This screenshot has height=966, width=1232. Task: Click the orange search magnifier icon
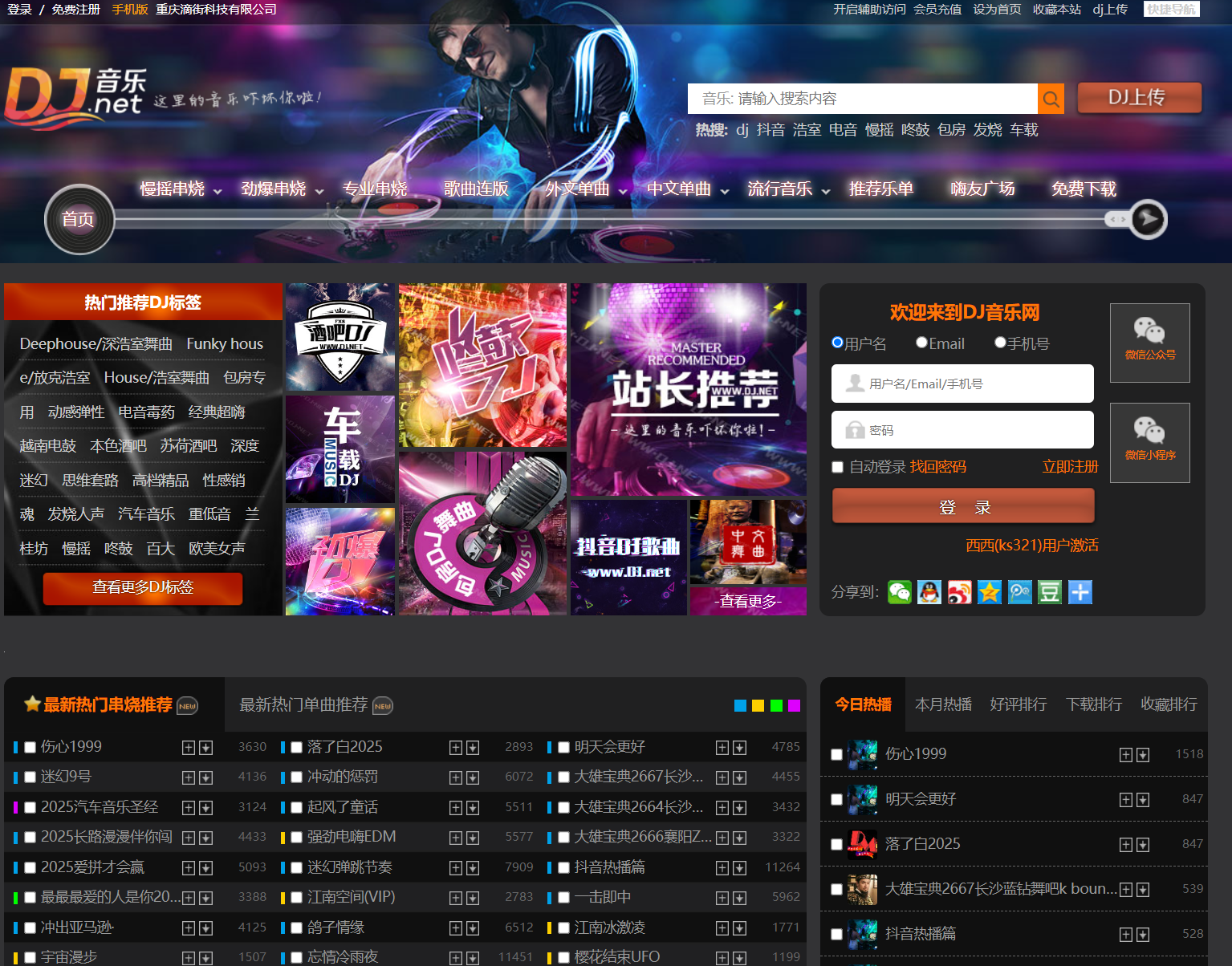pos(1051,99)
